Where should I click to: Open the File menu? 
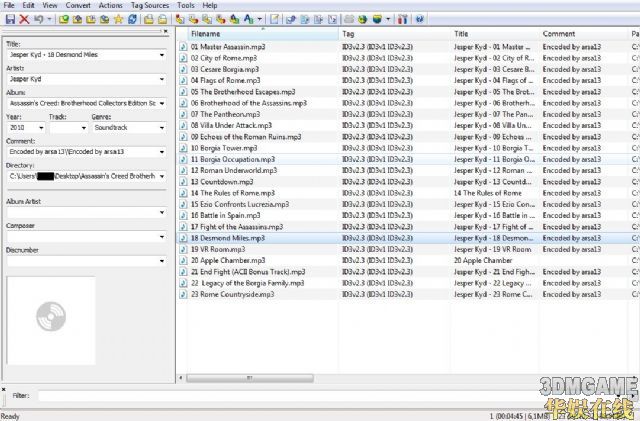coord(9,5)
